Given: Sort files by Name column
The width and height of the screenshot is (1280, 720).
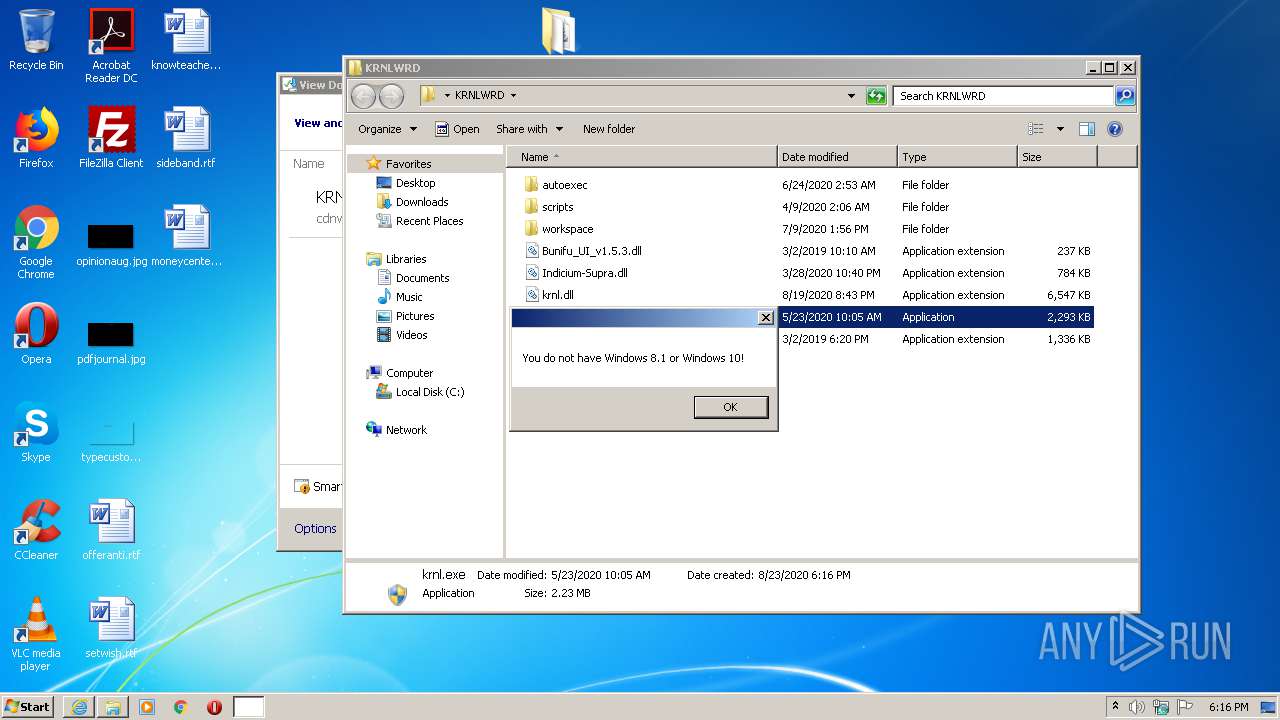Looking at the screenshot, I should click(x=641, y=157).
